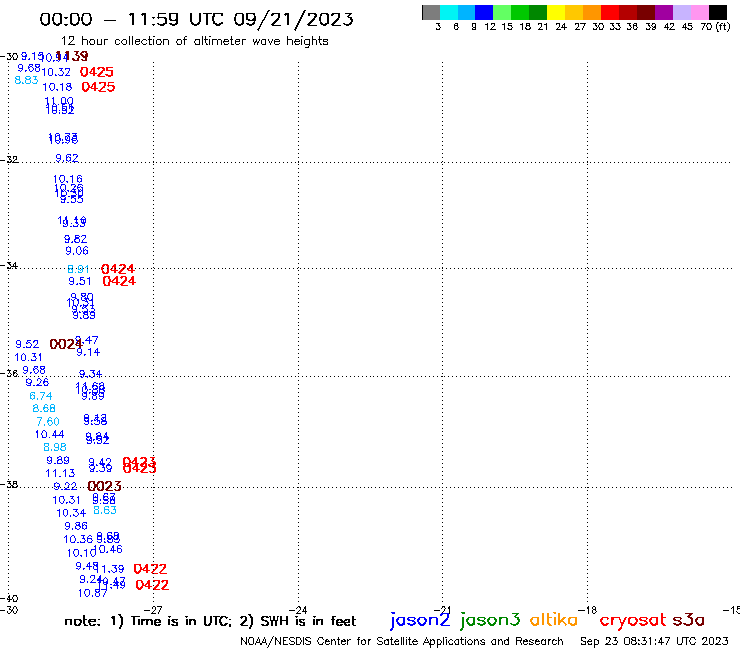The height and width of the screenshot is (650, 740).
Task: Click the subtitle "12 hour collection of altimeter wave heights"
Action: tap(194, 41)
